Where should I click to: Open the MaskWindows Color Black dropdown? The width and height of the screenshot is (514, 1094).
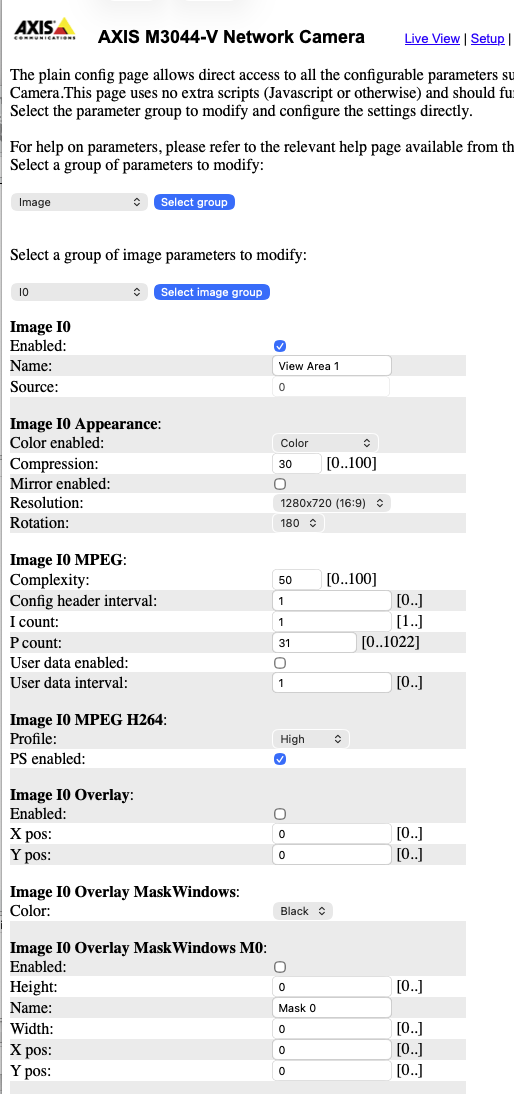(x=303, y=911)
